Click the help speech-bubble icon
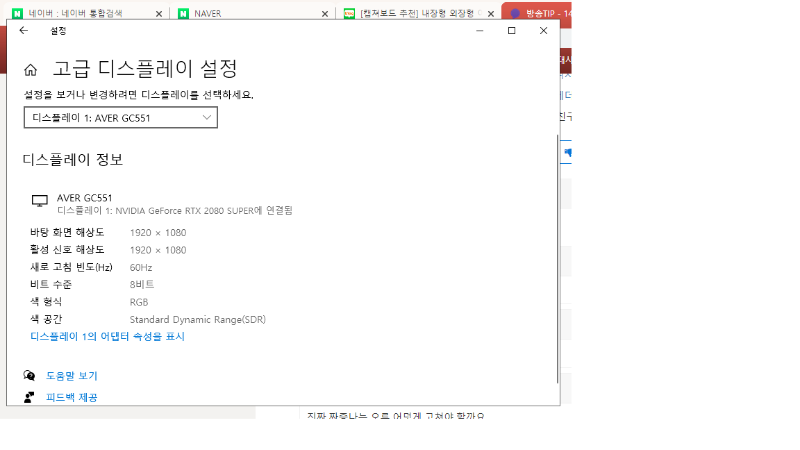The height and width of the screenshot is (450, 800). coord(29,376)
